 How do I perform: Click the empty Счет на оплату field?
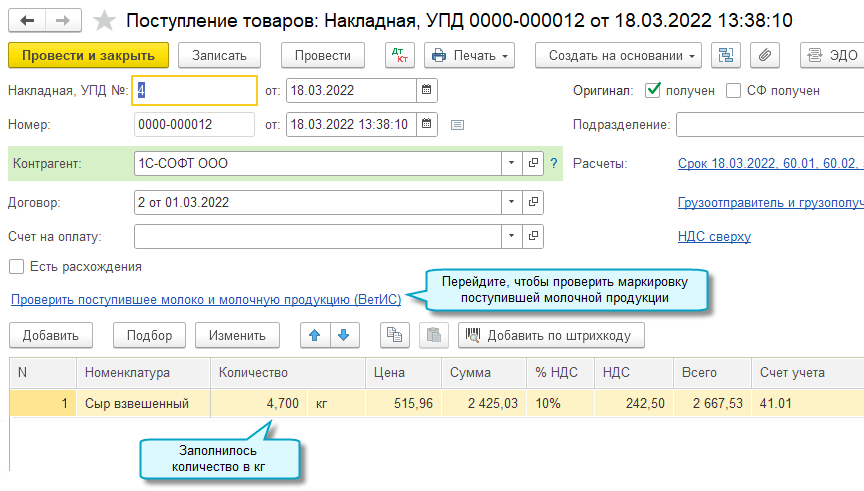(317, 236)
